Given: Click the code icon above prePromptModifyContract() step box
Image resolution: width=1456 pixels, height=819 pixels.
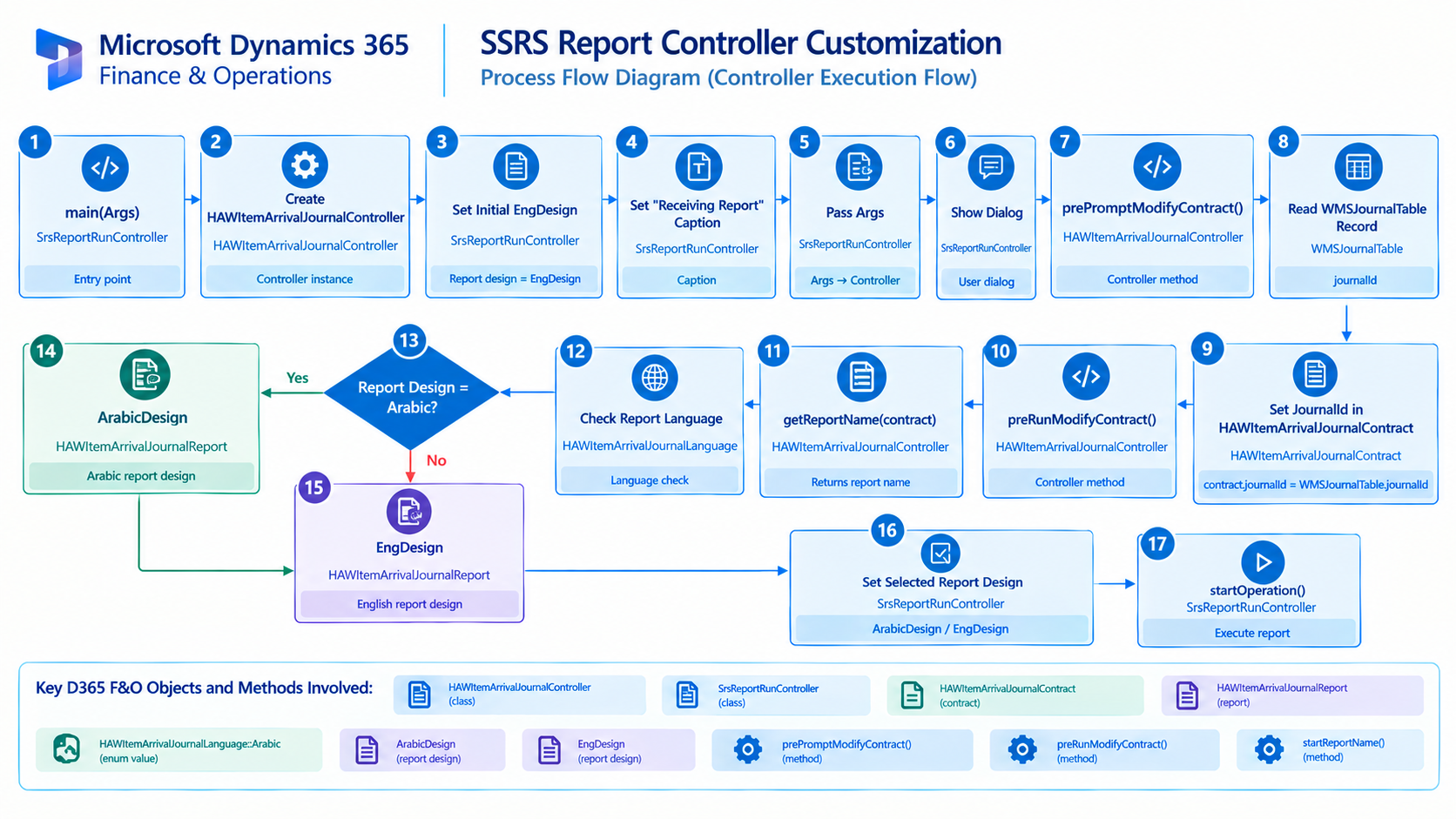Looking at the screenshot, I should tap(1156, 165).
